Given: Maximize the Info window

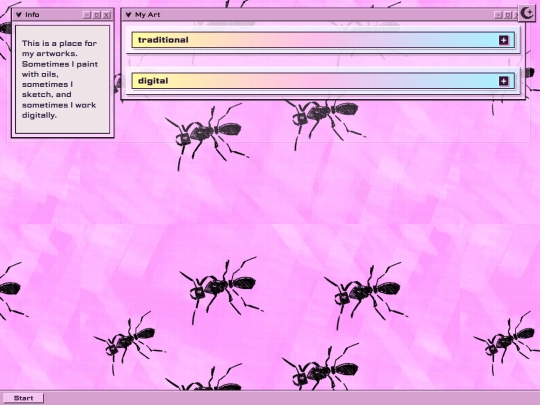Looking at the screenshot, I should 97,15.
